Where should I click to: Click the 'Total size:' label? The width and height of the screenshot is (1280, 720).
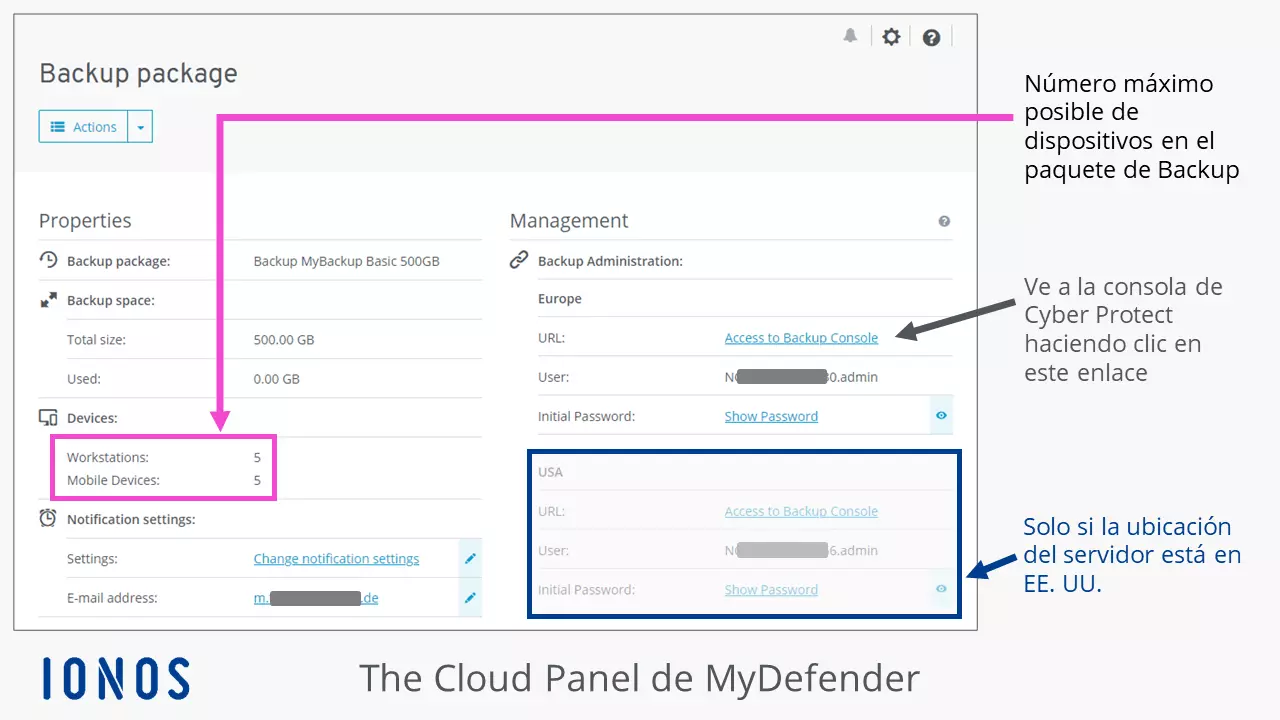pyautogui.click(x=96, y=340)
